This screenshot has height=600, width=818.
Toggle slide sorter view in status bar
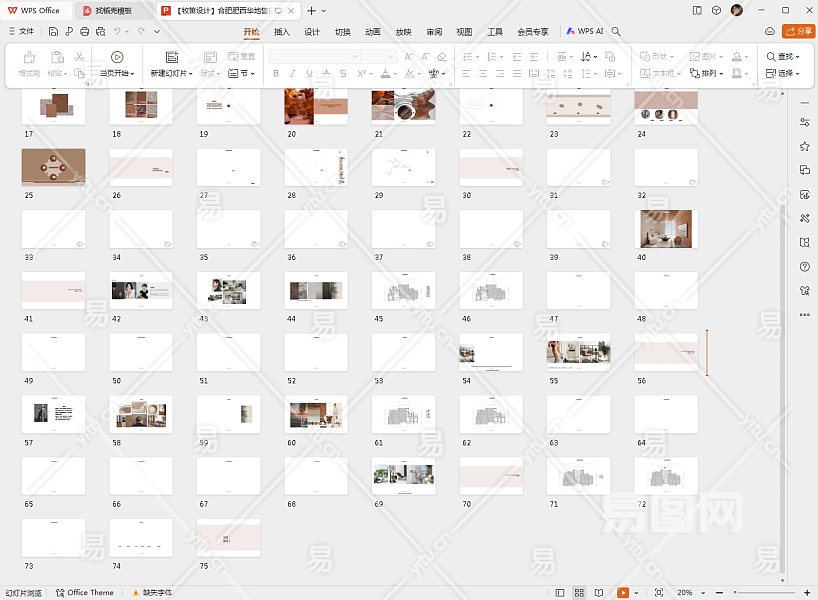pyautogui.click(x=579, y=593)
